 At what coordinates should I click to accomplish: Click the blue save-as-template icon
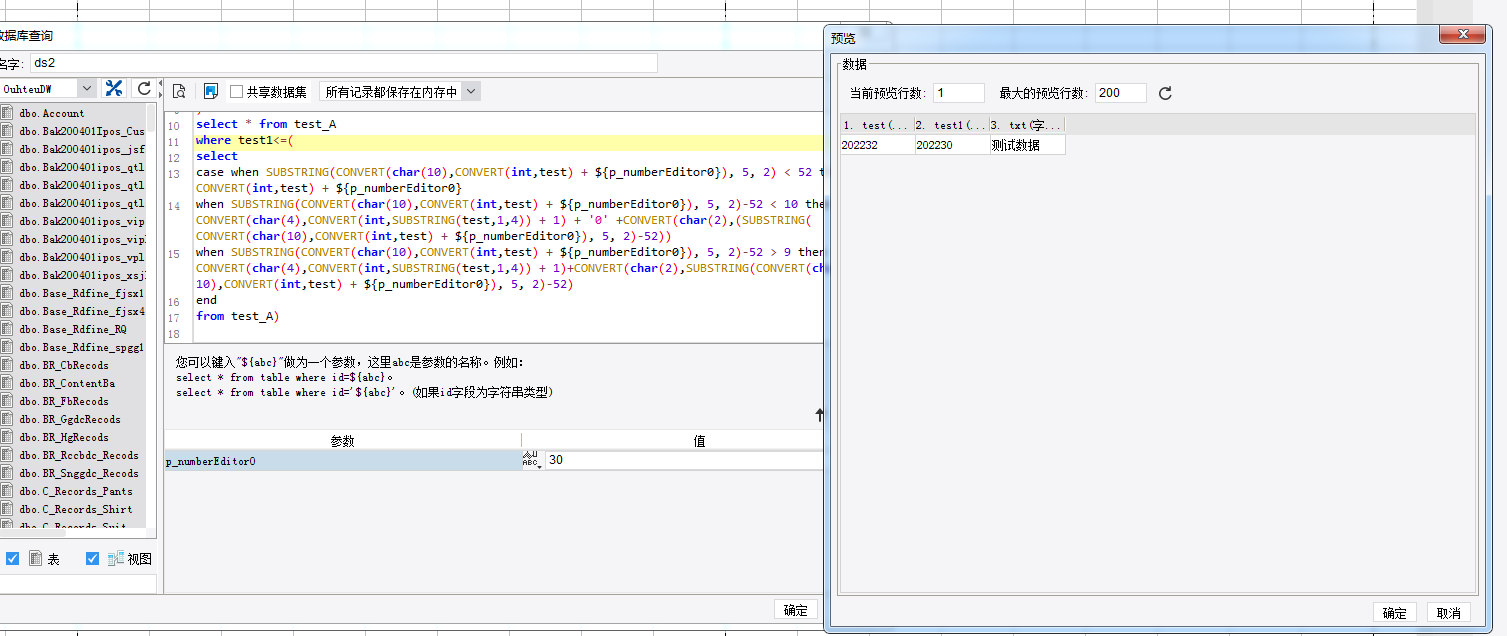pos(210,91)
